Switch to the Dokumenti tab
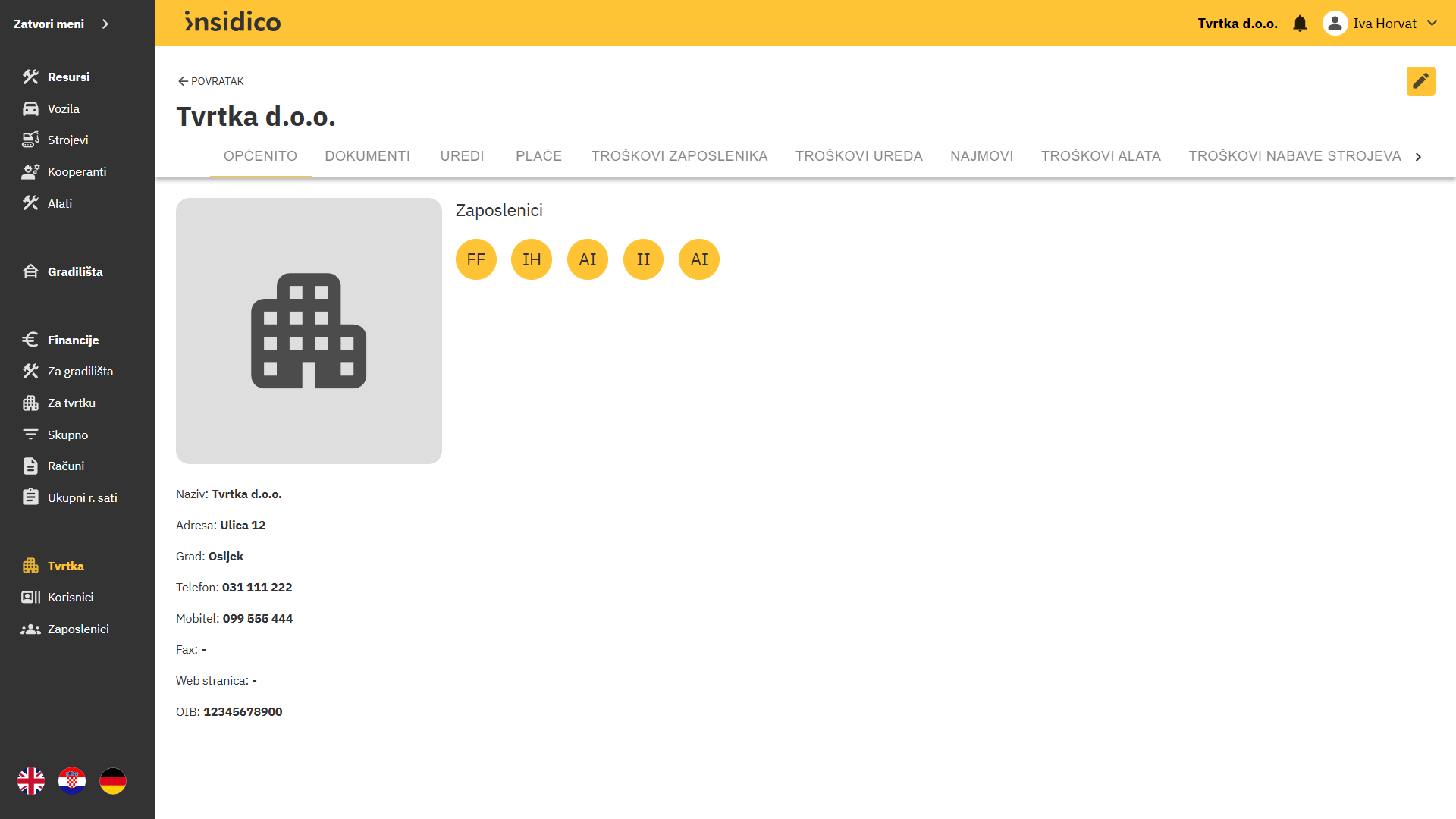Screen dimensions: 1456x819 pyautogui.click(x=367, y=155)
